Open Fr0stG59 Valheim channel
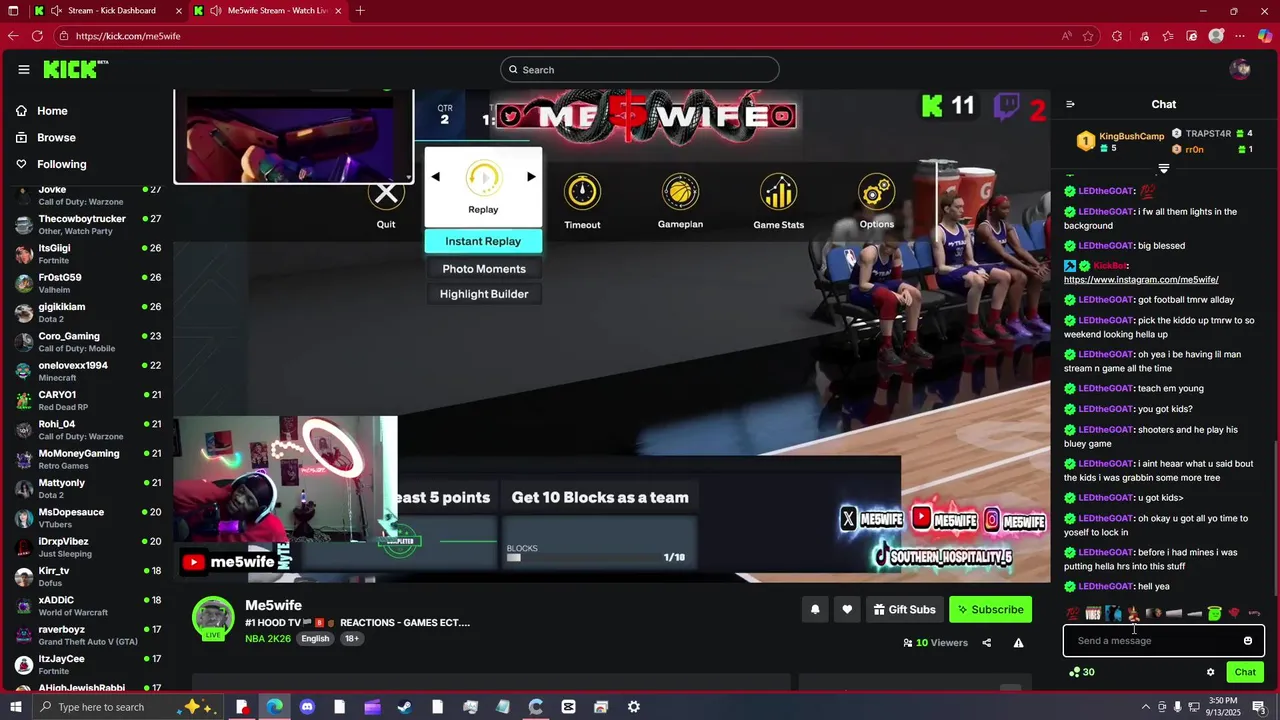The height and width of the screenshot is (720, 1280). (x=88, y=283)
